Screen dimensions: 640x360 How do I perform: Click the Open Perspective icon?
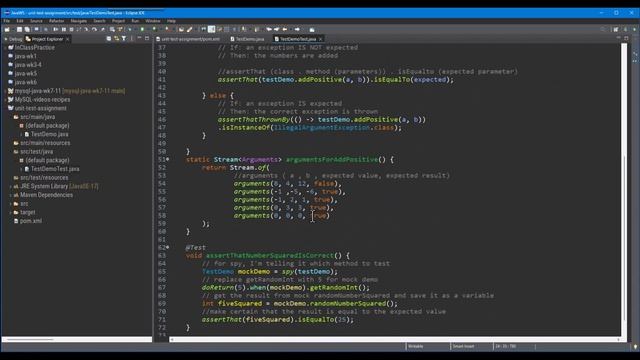coord(616,29)
